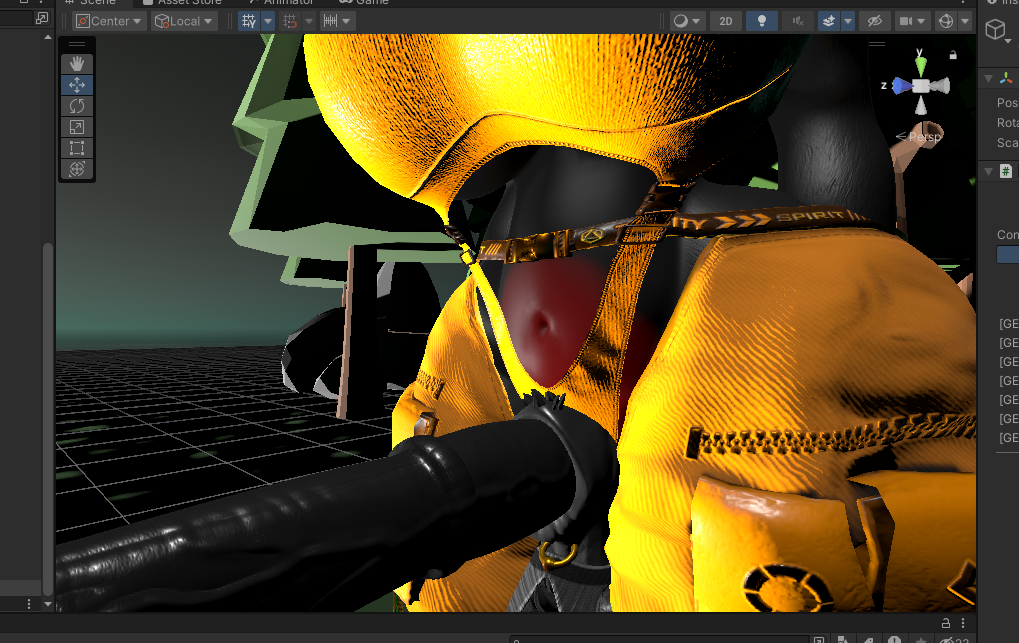Select the Move tool
The height and width of the screenshot is (643, 1019).
[x=77, y=85]
